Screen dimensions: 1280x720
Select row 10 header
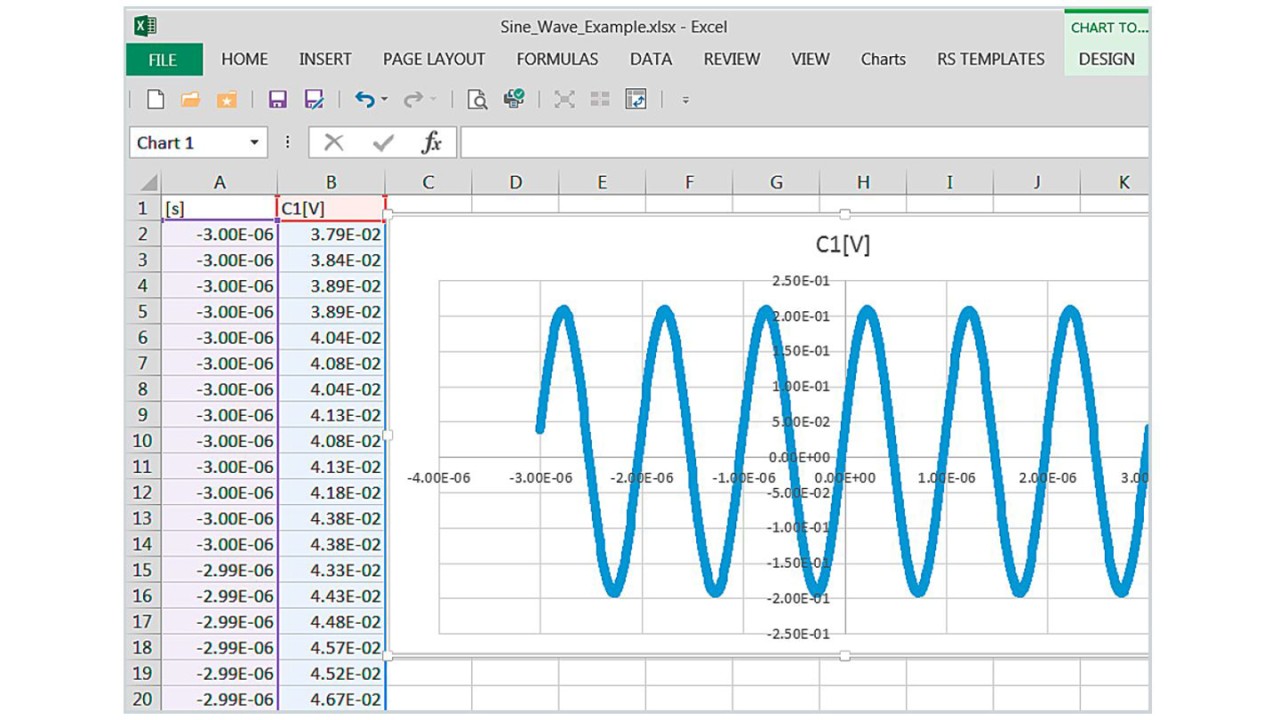[x=143, y=441]
